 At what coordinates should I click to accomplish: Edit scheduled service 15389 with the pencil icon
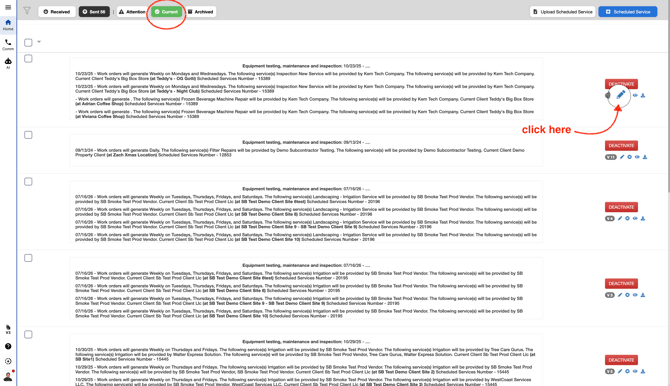[620, 95]
